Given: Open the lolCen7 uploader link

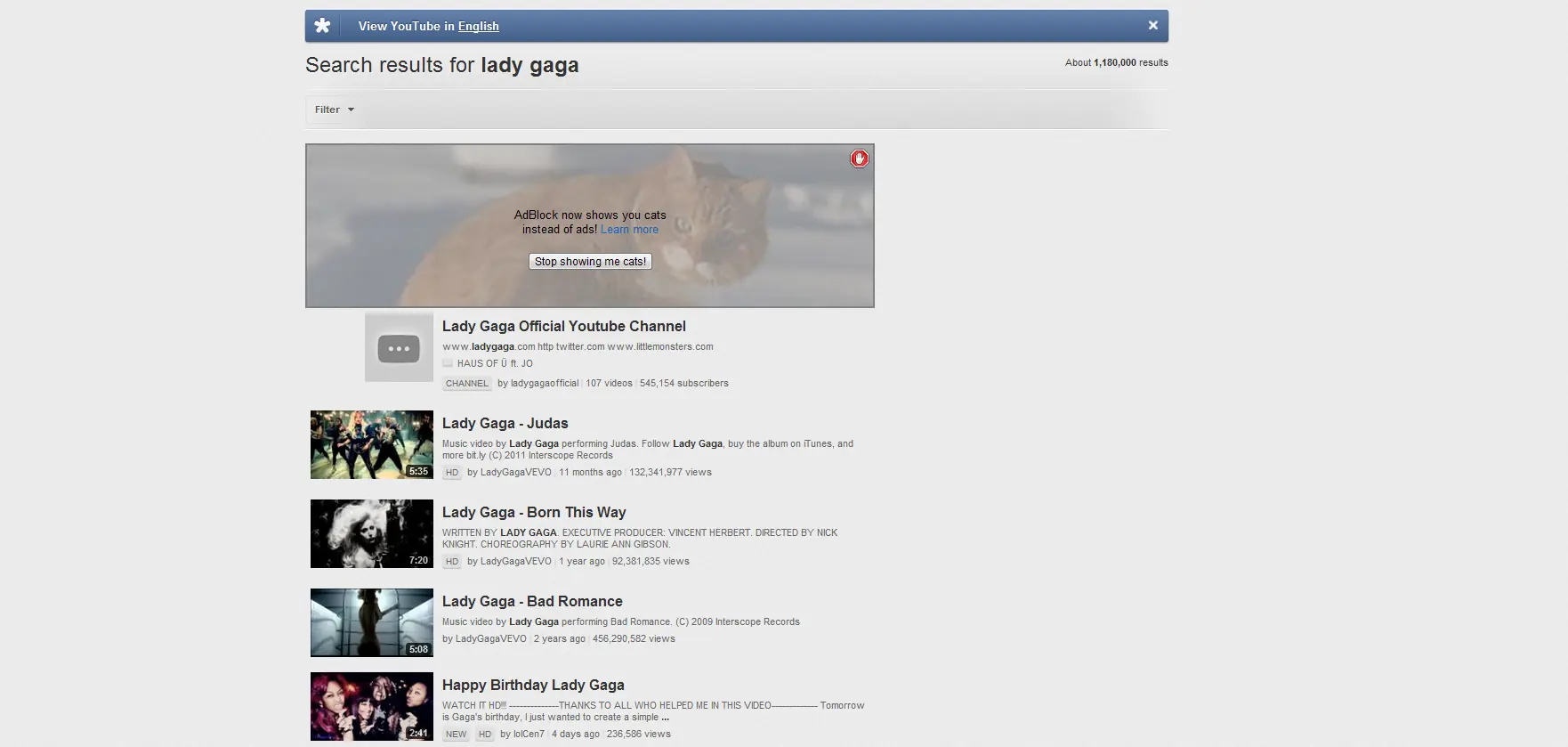Looking at the screenshot, I should coord(529,735).
